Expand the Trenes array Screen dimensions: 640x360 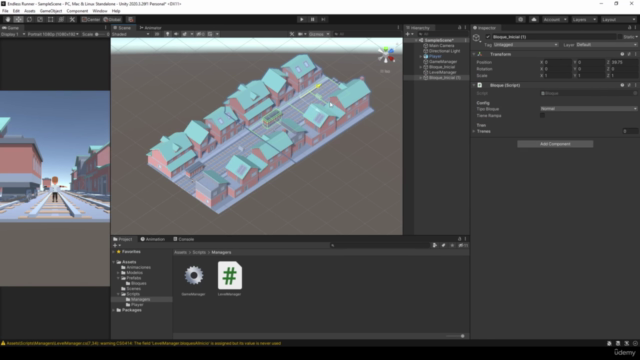tap(474, 131)
